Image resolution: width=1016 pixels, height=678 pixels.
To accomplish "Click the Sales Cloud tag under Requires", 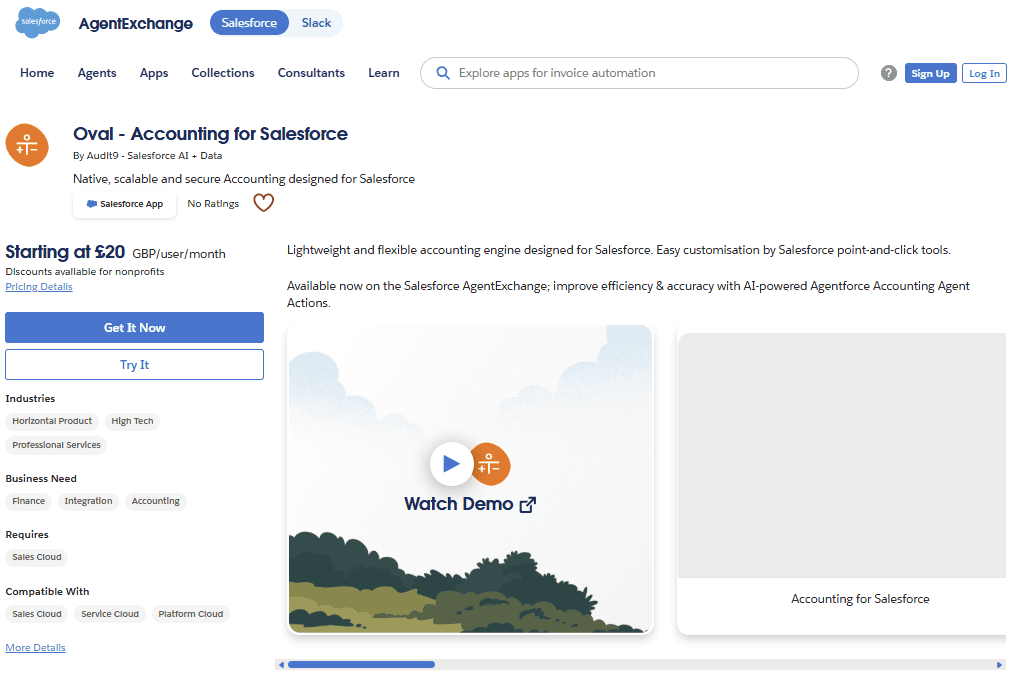I will (37, 557).
